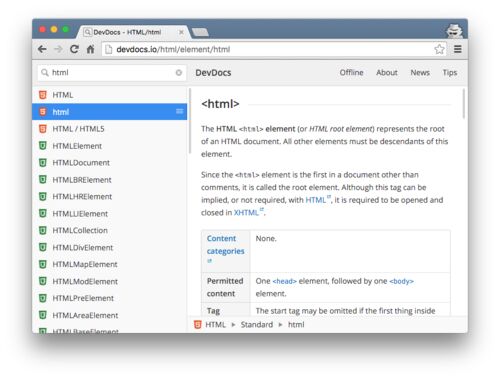Open the browser home icon
Viewport: 500px width, 379px height.
pyautogui.click(x=90, y=49)
